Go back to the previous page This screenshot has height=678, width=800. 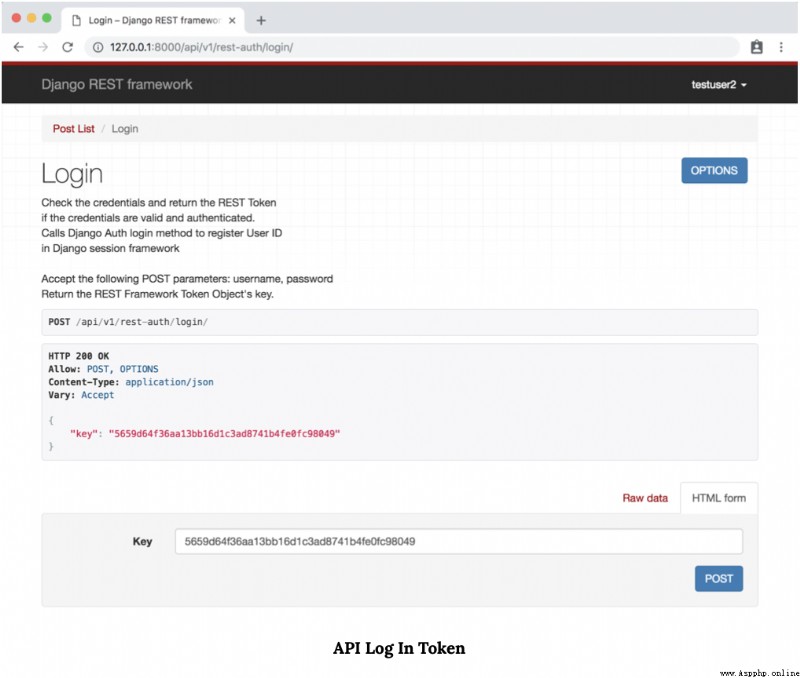[19, 47]
